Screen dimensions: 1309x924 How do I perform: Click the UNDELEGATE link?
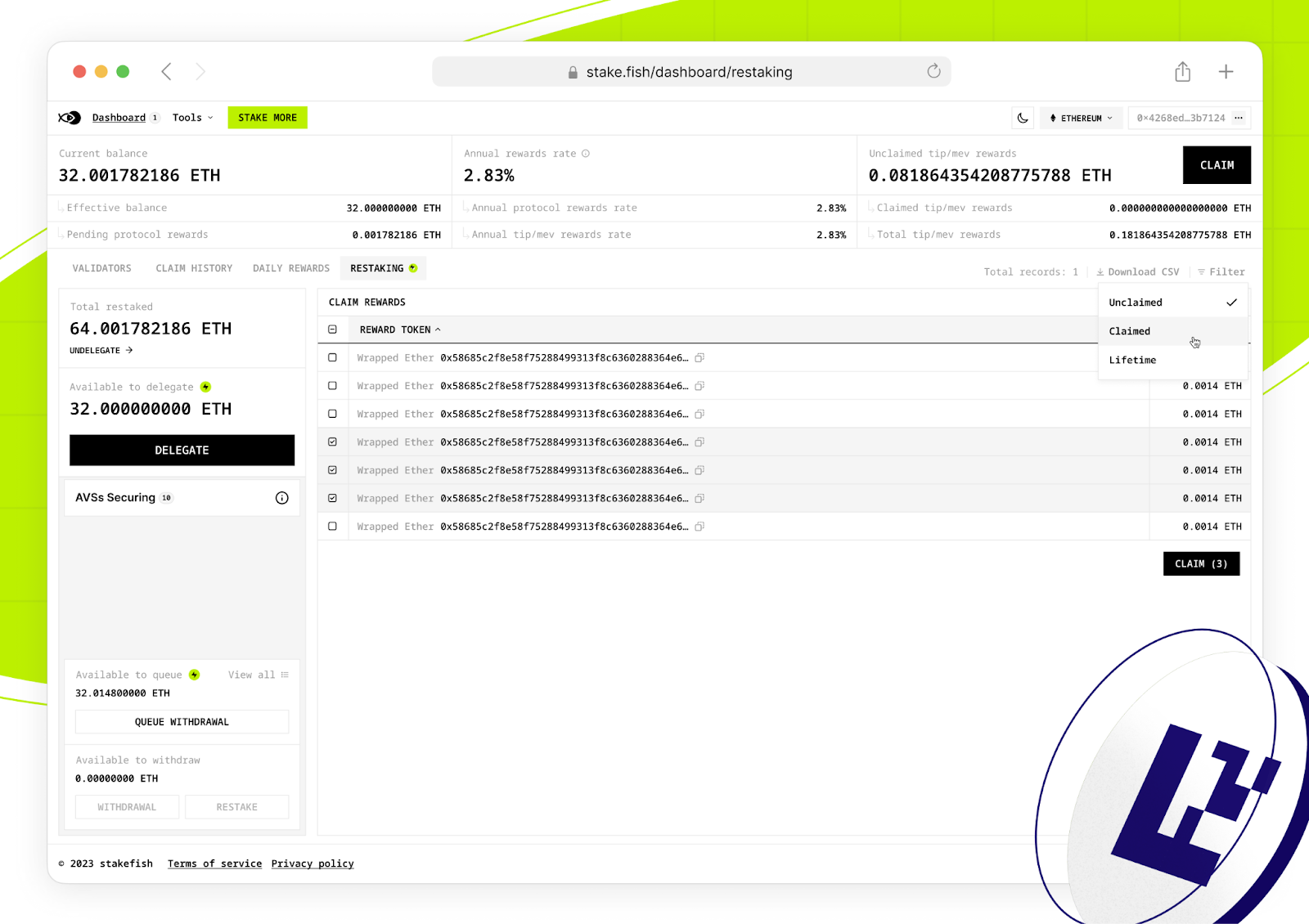[x=101, y=351]
